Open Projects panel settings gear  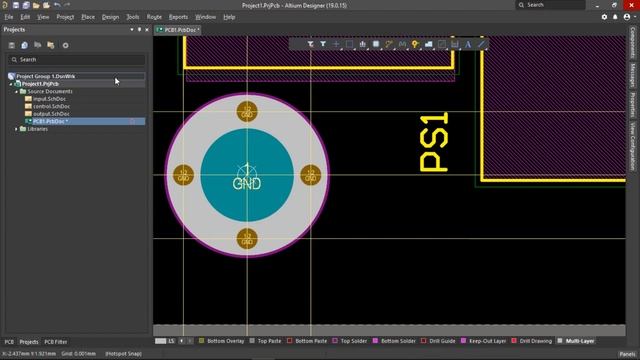point(65,45)
